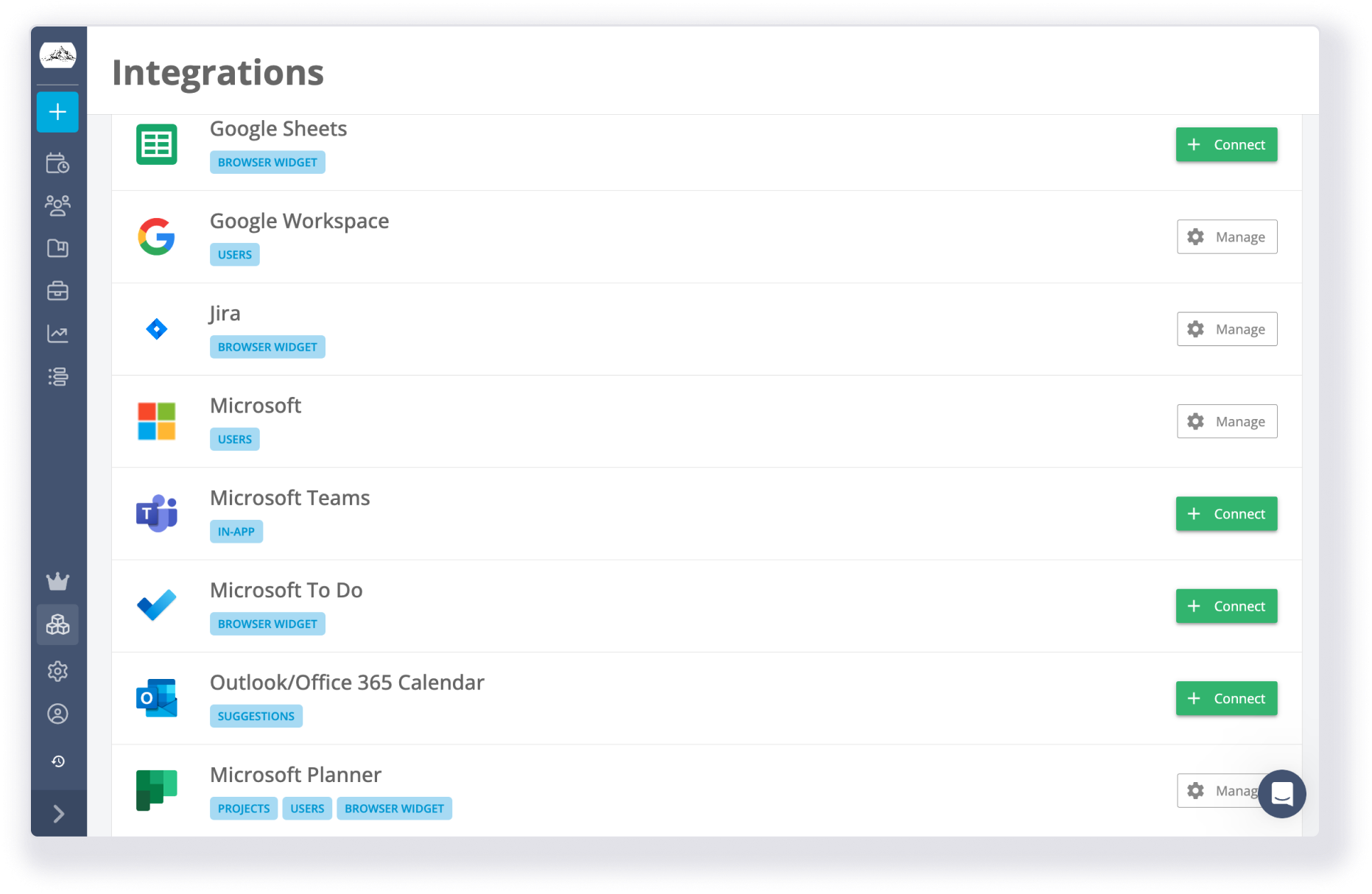Click the PROJECTS tag under Microsoft Planner
1372x894 pixels.
tap(244, 809)
